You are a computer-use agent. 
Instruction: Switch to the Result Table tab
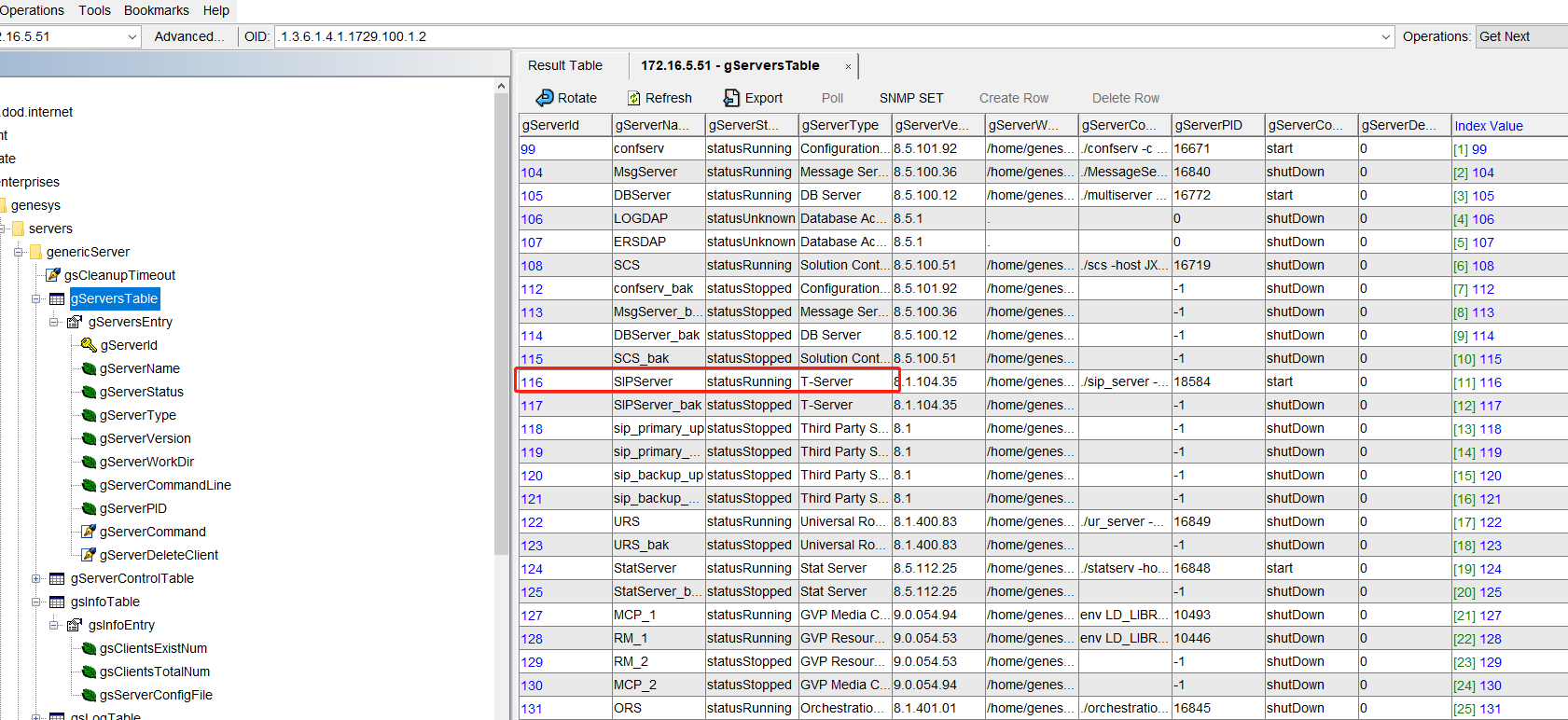point(565,65)
